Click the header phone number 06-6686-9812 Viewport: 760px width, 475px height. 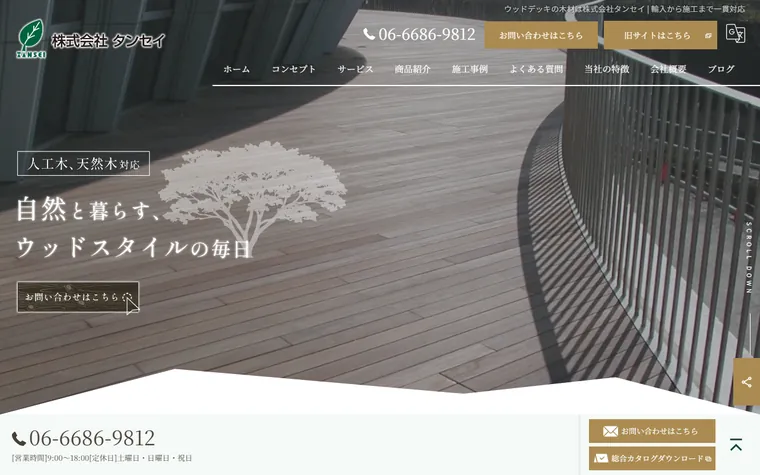click(419, 34)
